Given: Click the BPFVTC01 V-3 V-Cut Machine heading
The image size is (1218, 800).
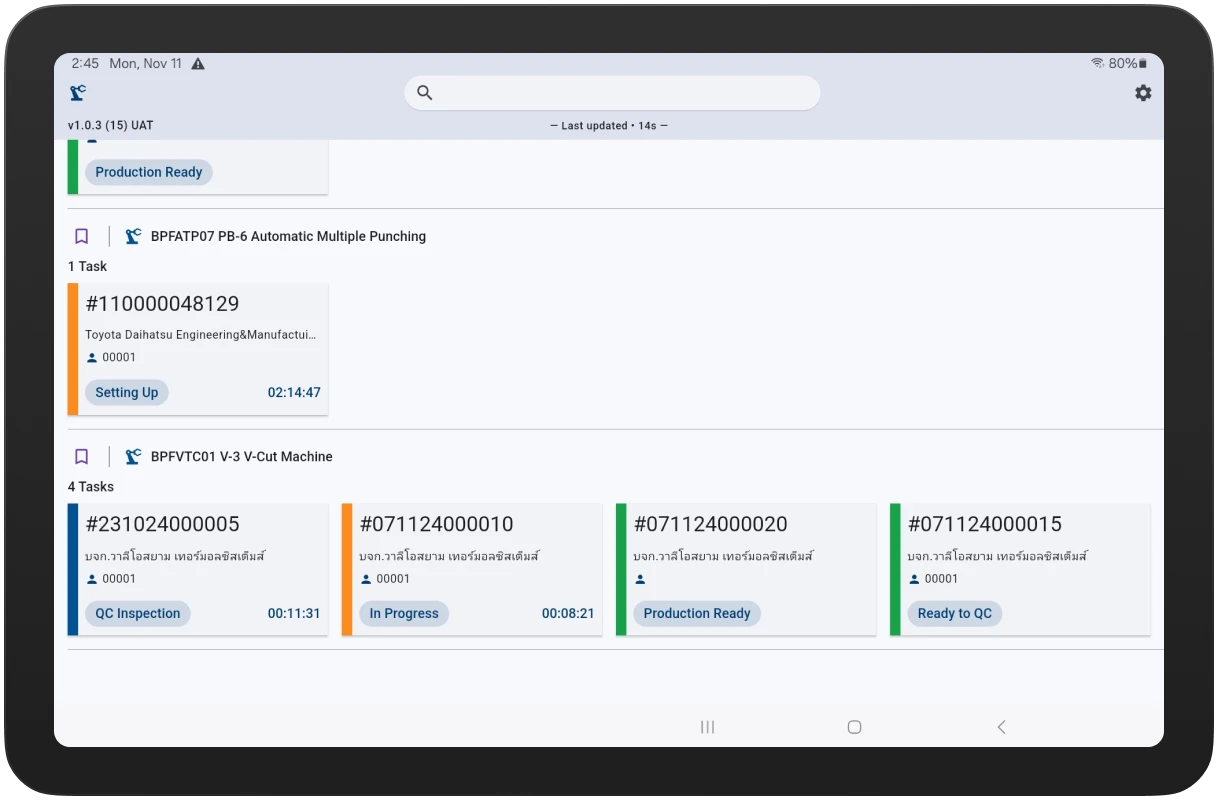Looking at the screenshot, I should (x=242, y=457).
